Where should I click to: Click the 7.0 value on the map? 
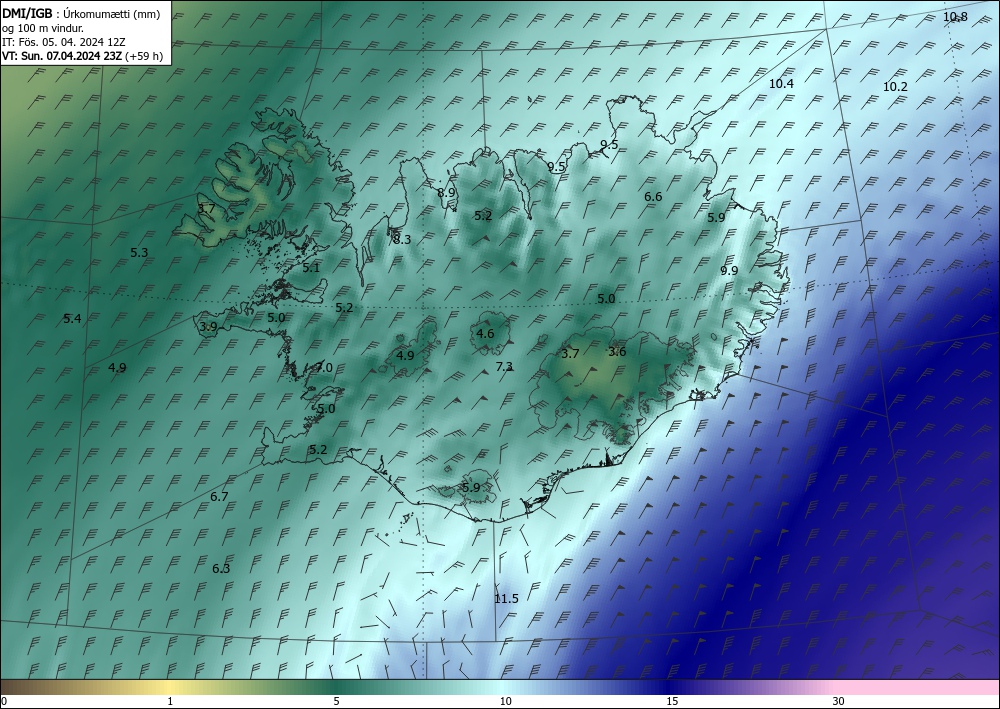click(323, 368)
